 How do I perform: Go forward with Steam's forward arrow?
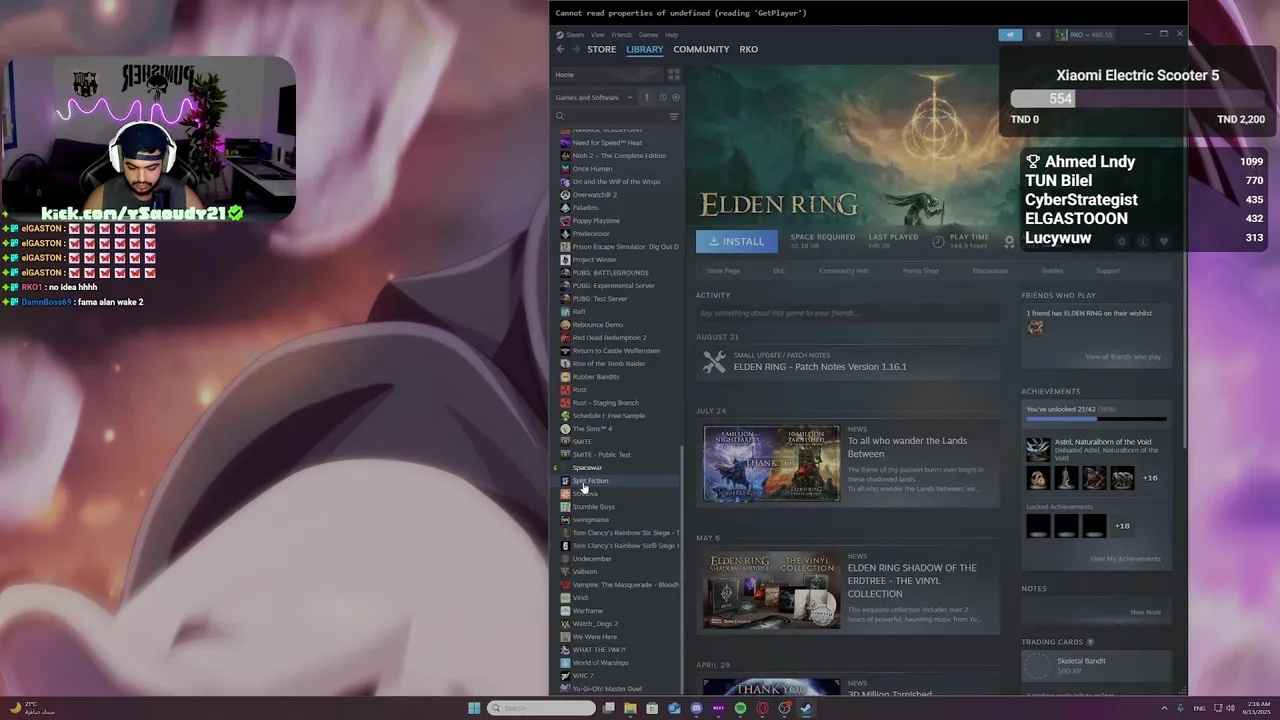point(575,49)
